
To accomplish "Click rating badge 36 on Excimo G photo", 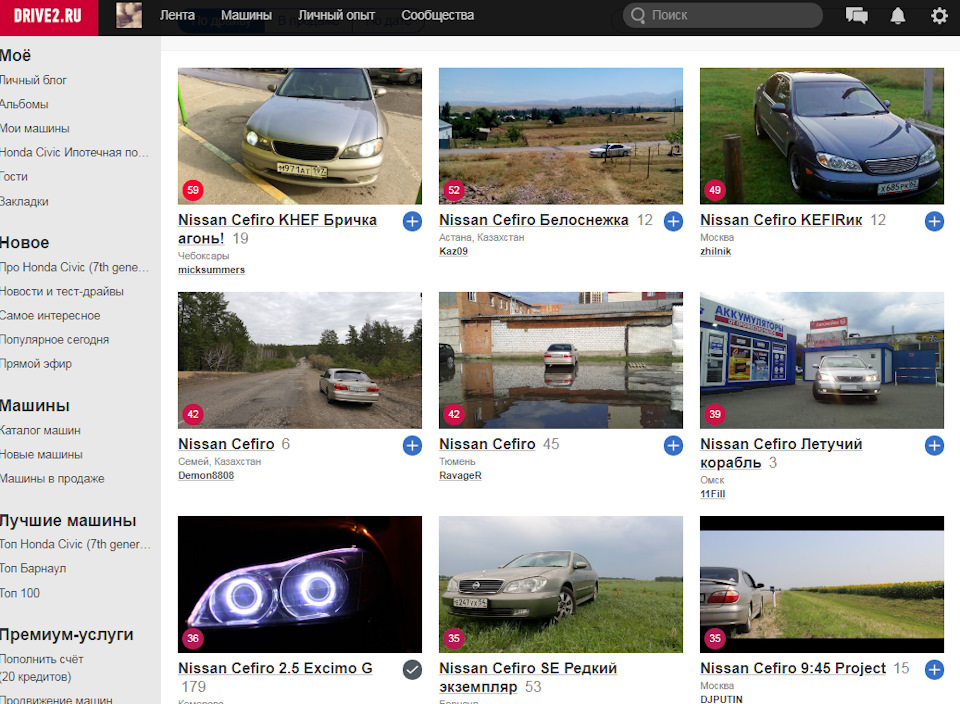I will (x=193, y=638).
